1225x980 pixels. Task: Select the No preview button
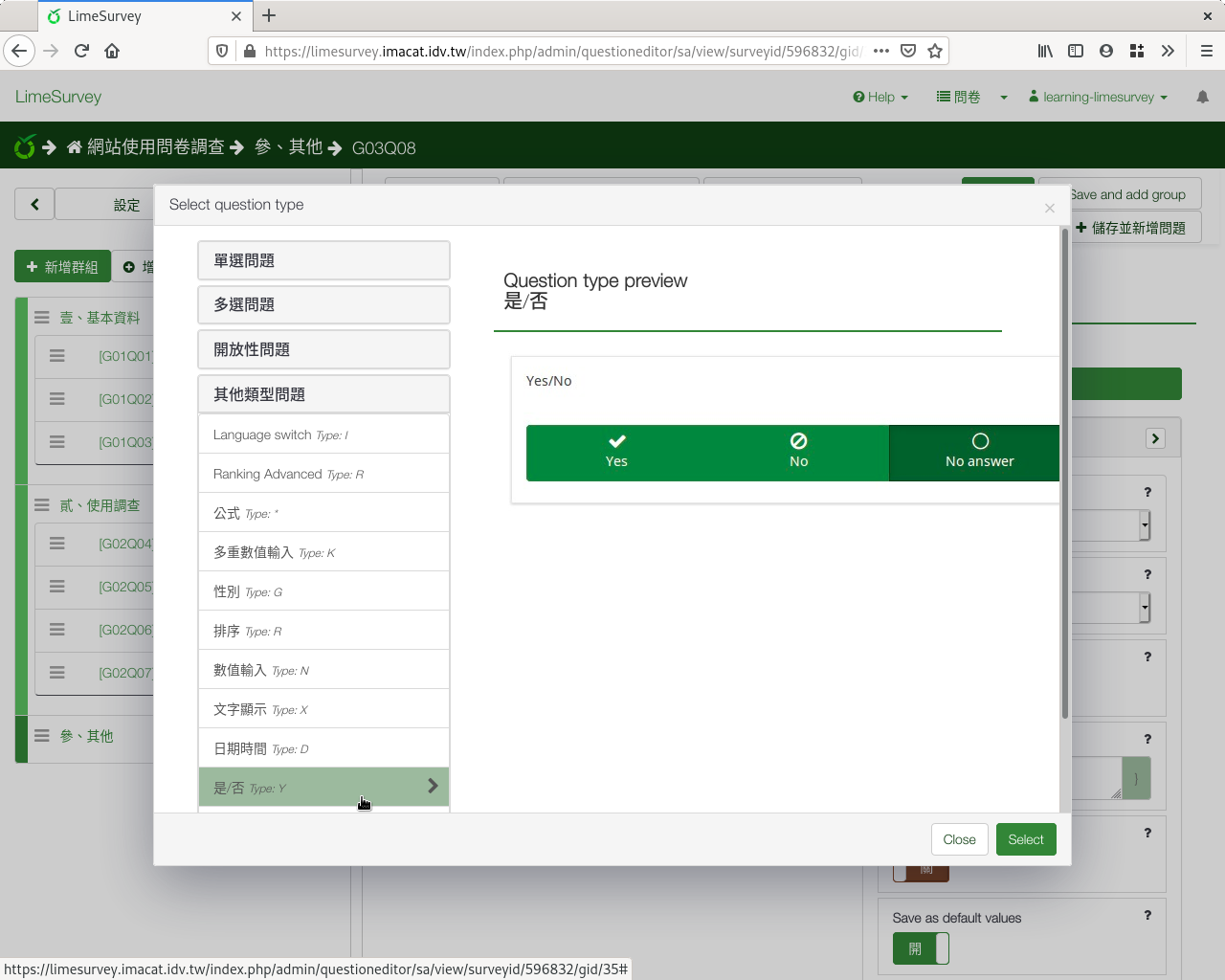pos(798,452)
